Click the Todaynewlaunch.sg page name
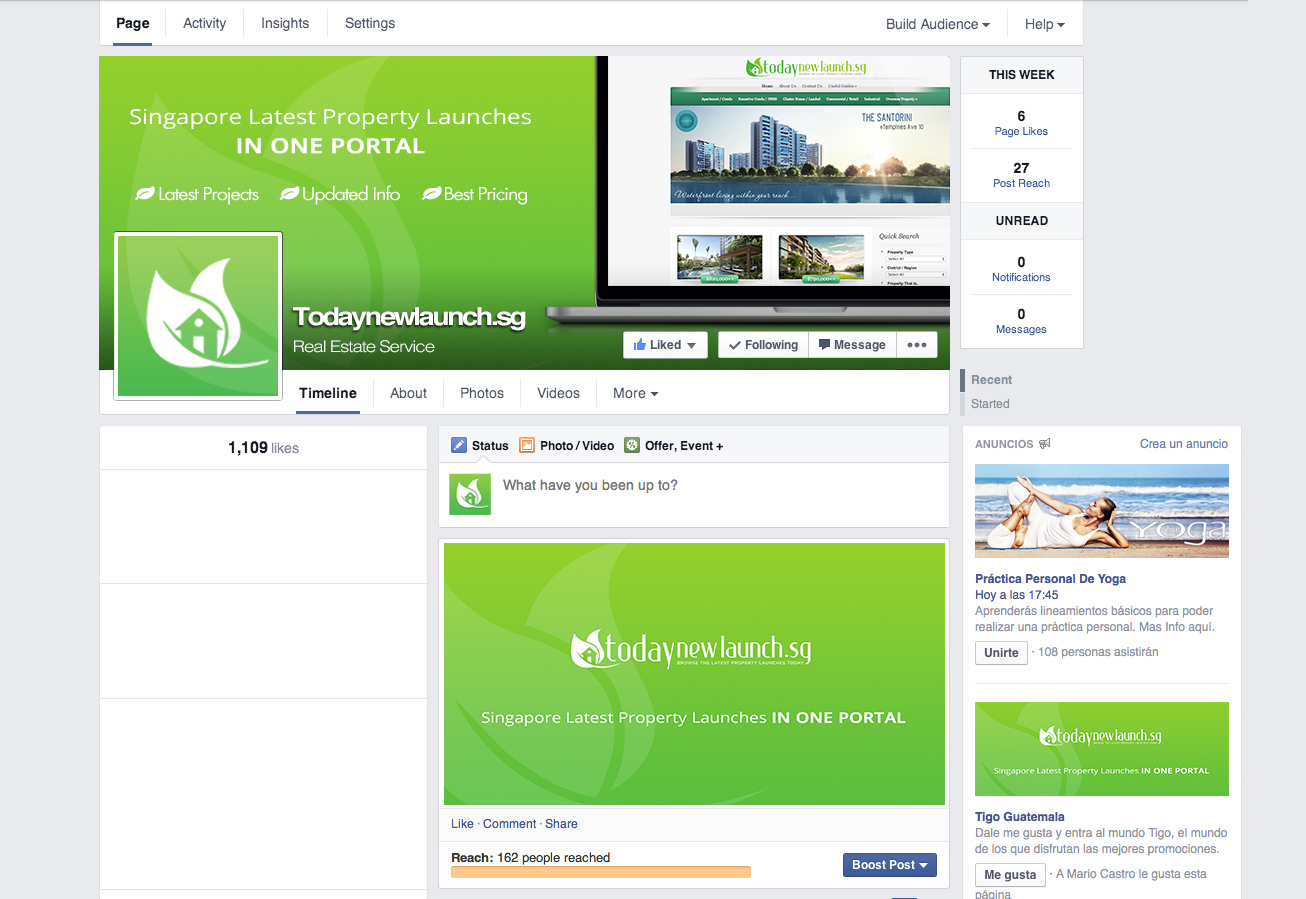This screenshot has width=1306, height=899. point(409,317)
